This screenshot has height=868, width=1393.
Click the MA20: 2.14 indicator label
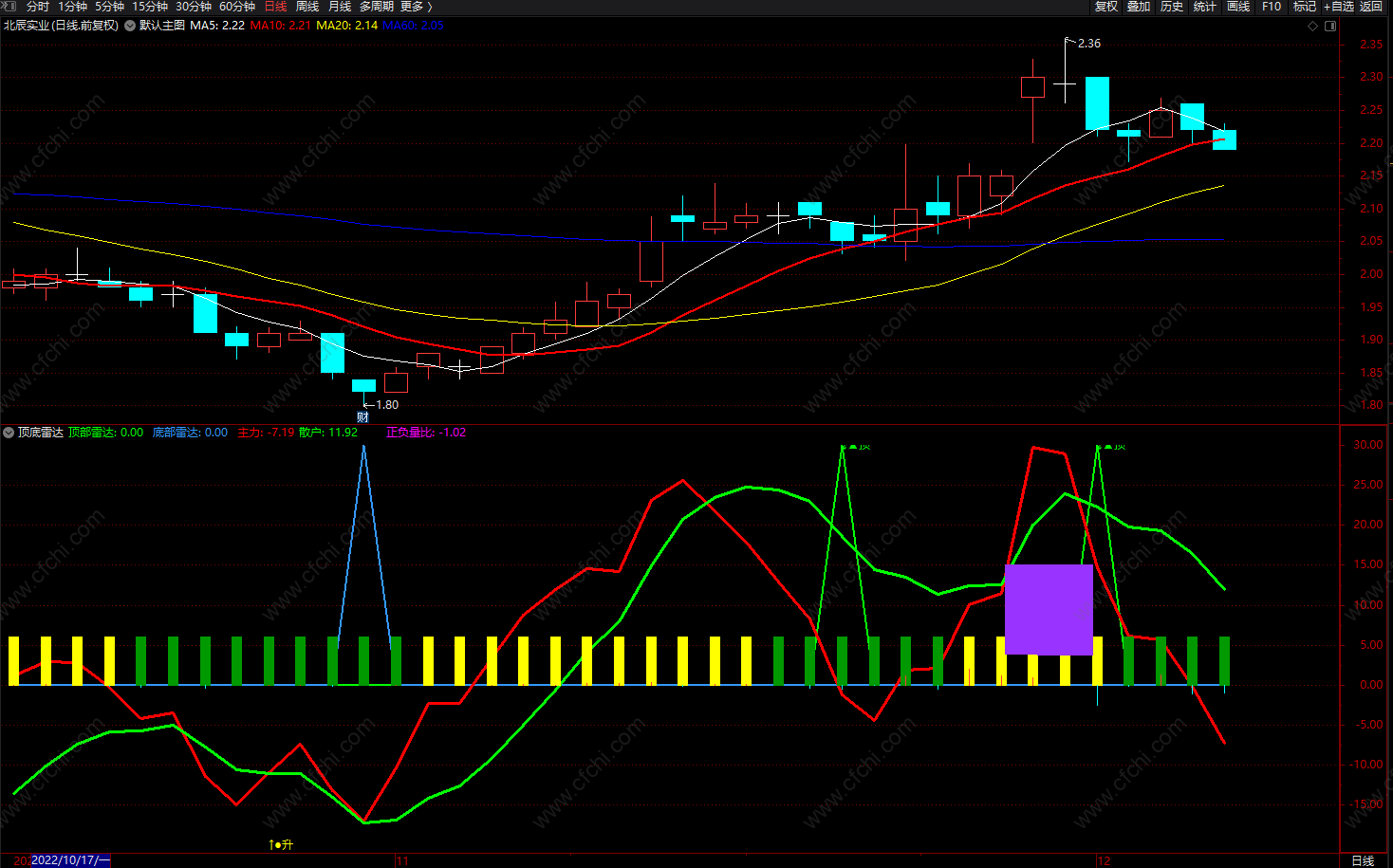(x=346, y=26)
